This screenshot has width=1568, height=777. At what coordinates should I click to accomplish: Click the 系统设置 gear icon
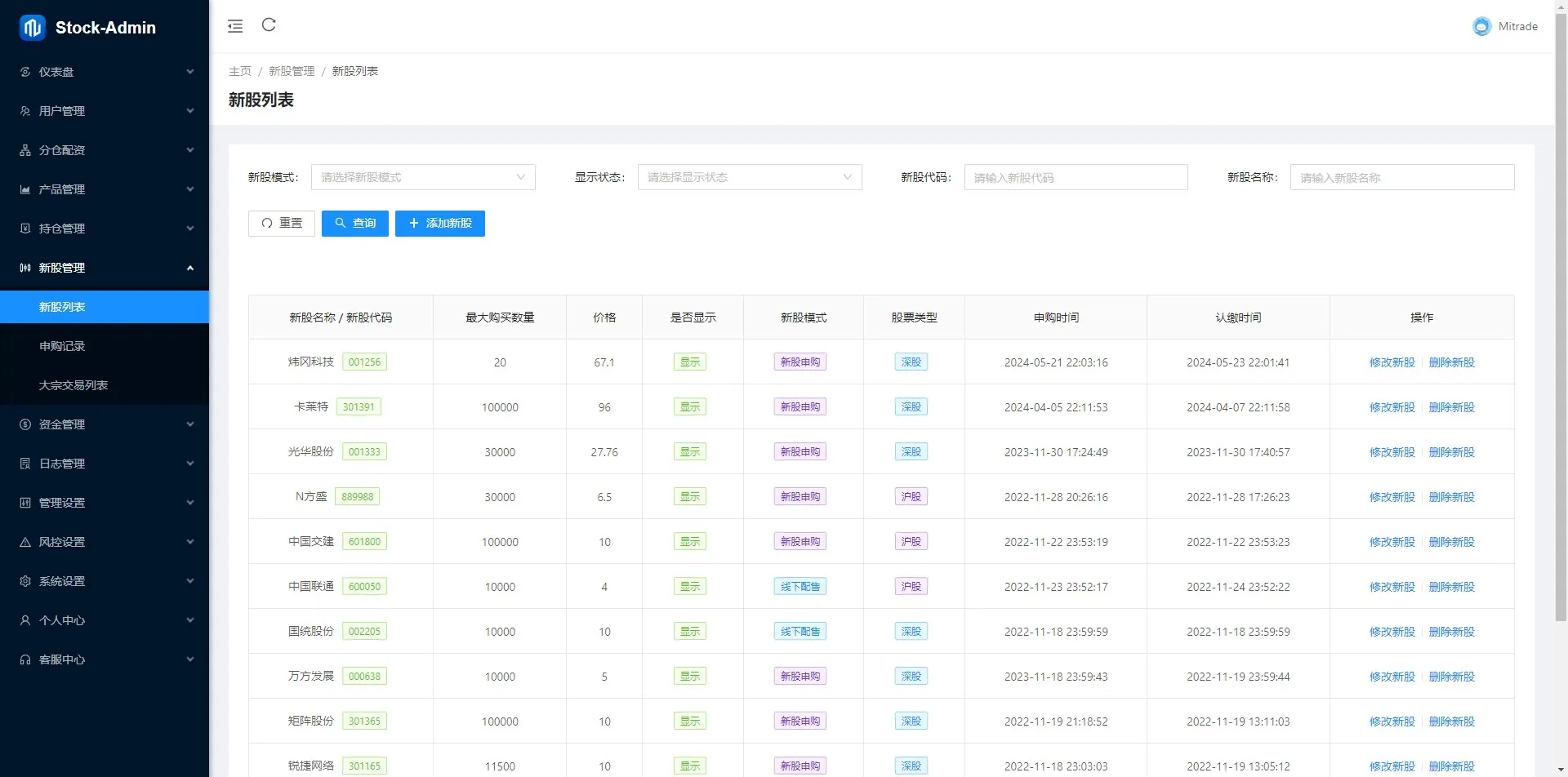pos(24,580)
